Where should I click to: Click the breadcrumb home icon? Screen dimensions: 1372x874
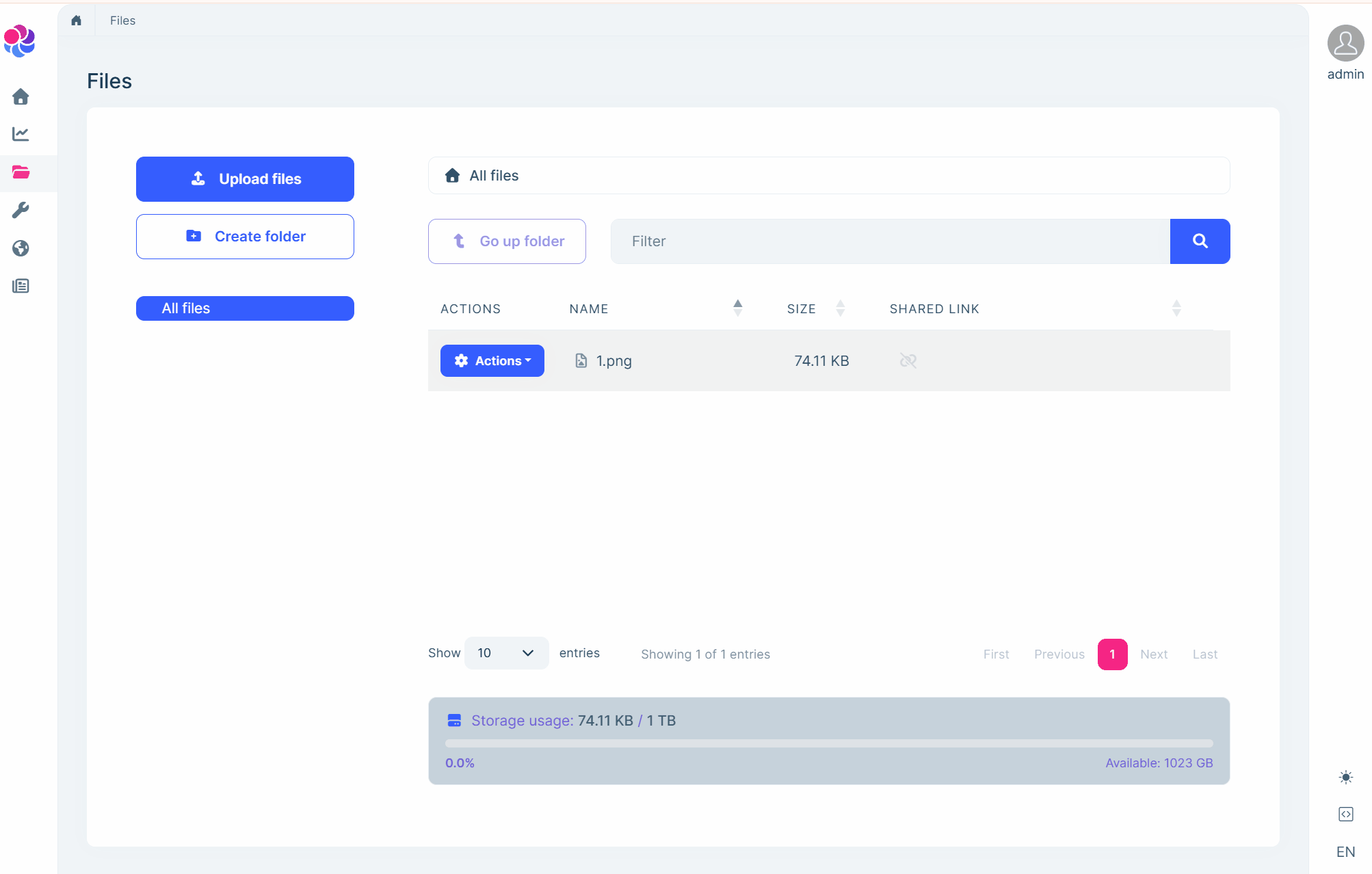(77, 21)
